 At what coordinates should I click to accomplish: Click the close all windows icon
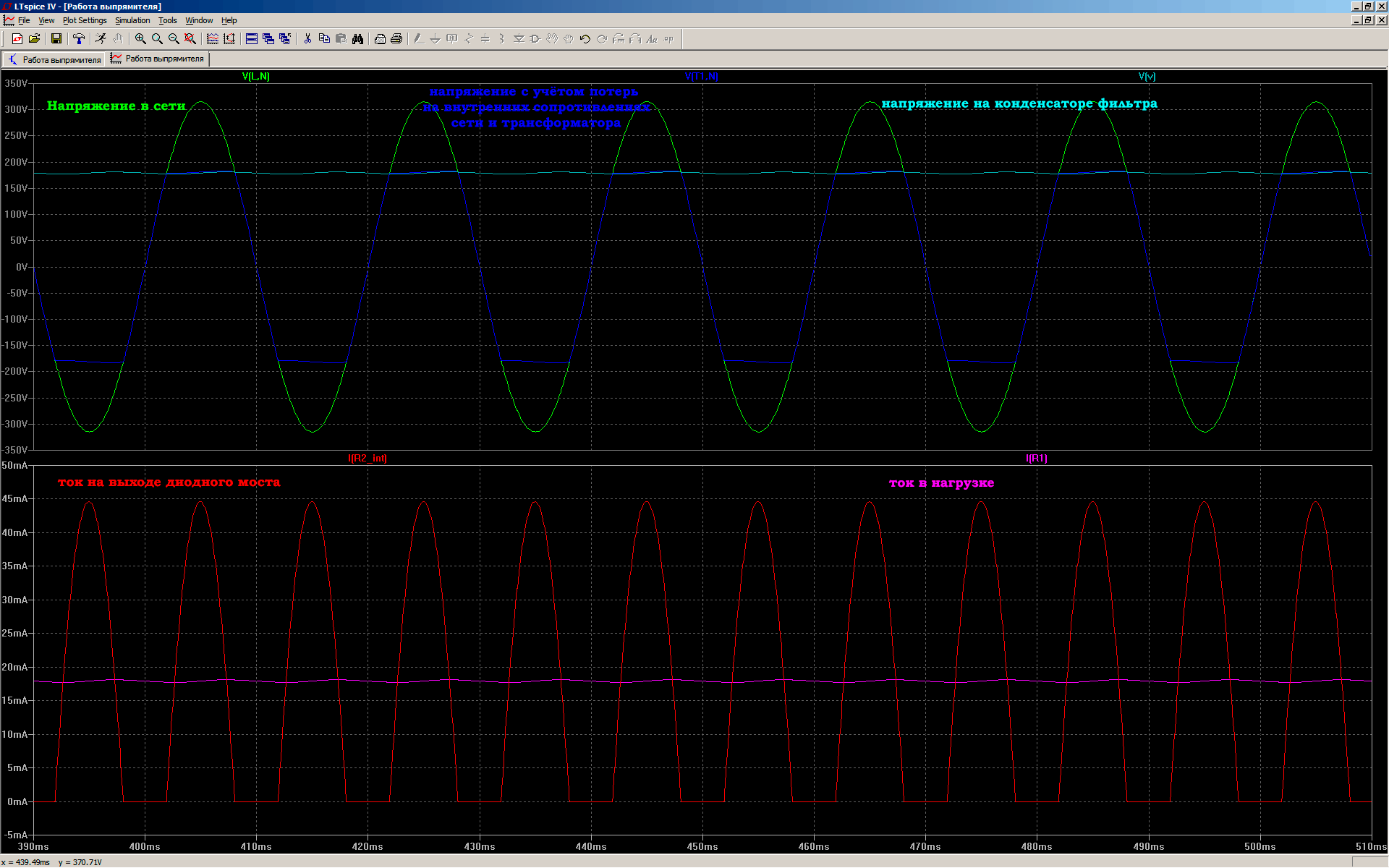285,39
